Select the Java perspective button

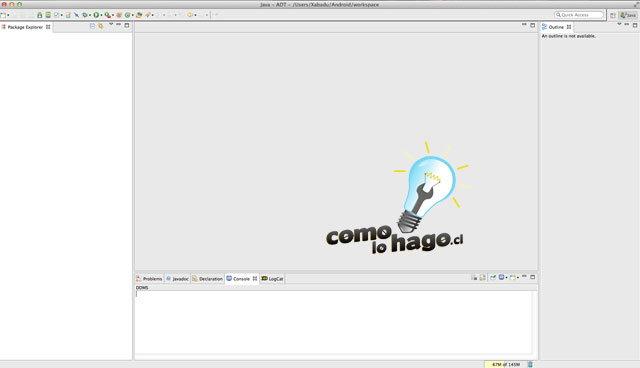(628, 15)
